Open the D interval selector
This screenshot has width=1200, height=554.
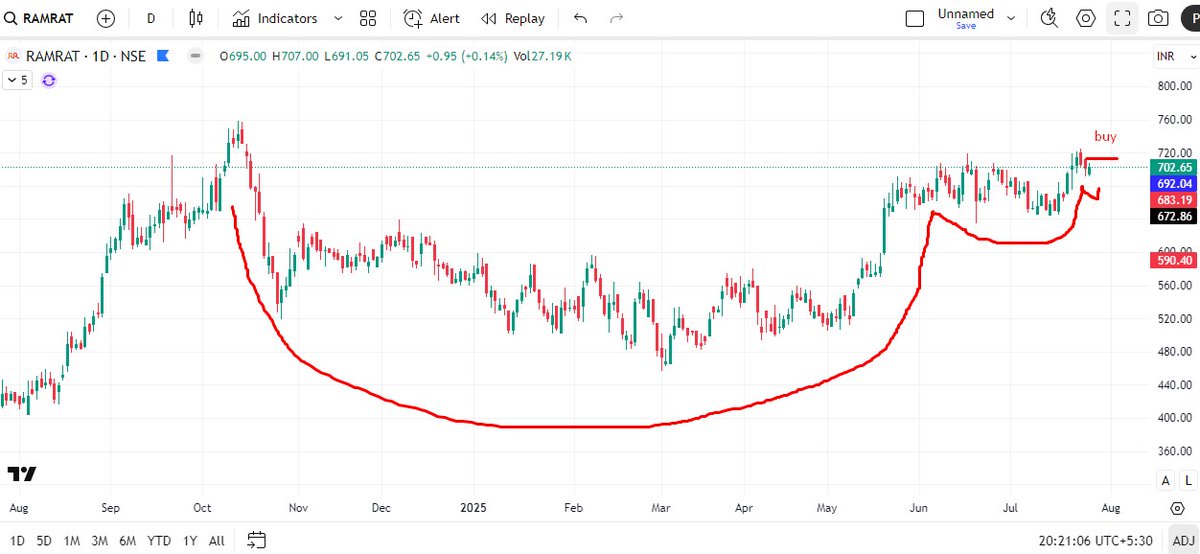pyautogui.click(x=151, y=18)
